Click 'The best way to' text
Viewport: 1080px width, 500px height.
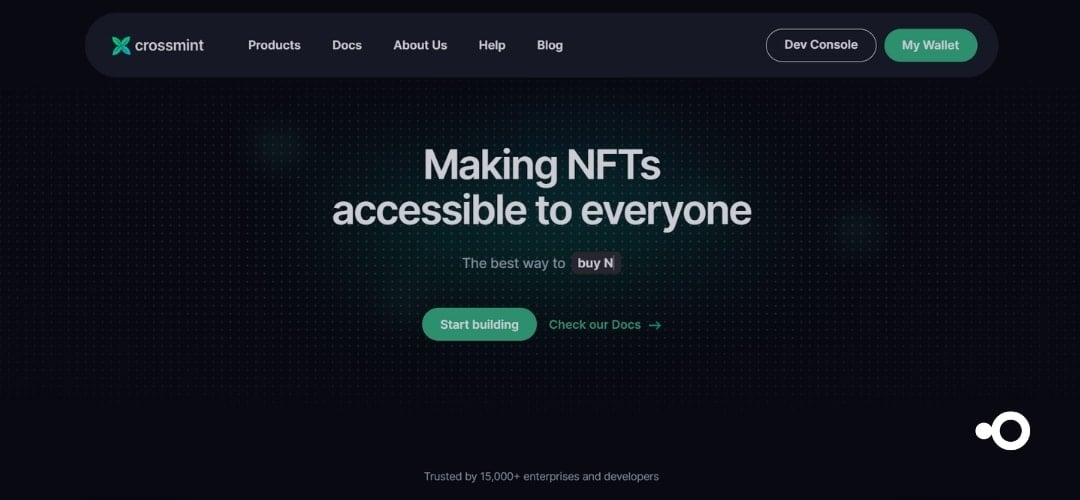(513, 263)
